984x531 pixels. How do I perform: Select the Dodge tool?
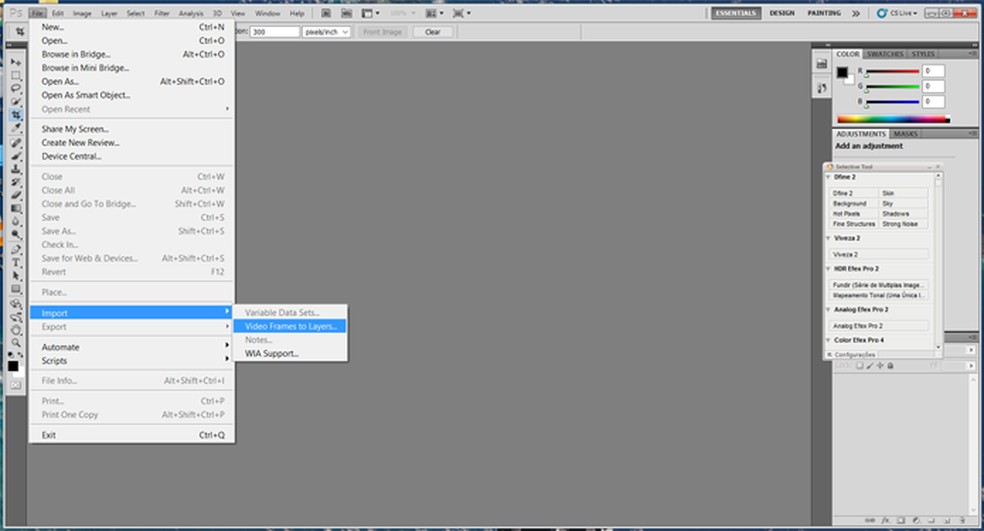tap(16, 235)
